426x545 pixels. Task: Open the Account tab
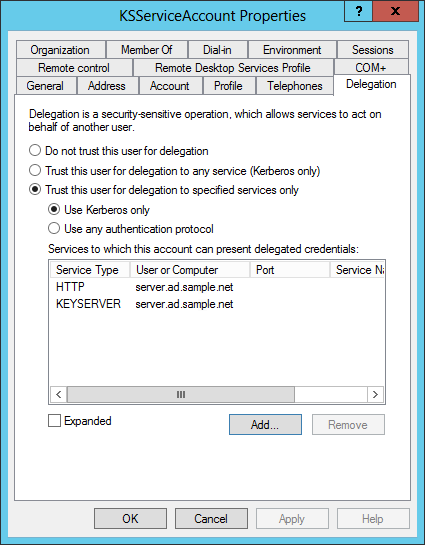click(170, 86)
